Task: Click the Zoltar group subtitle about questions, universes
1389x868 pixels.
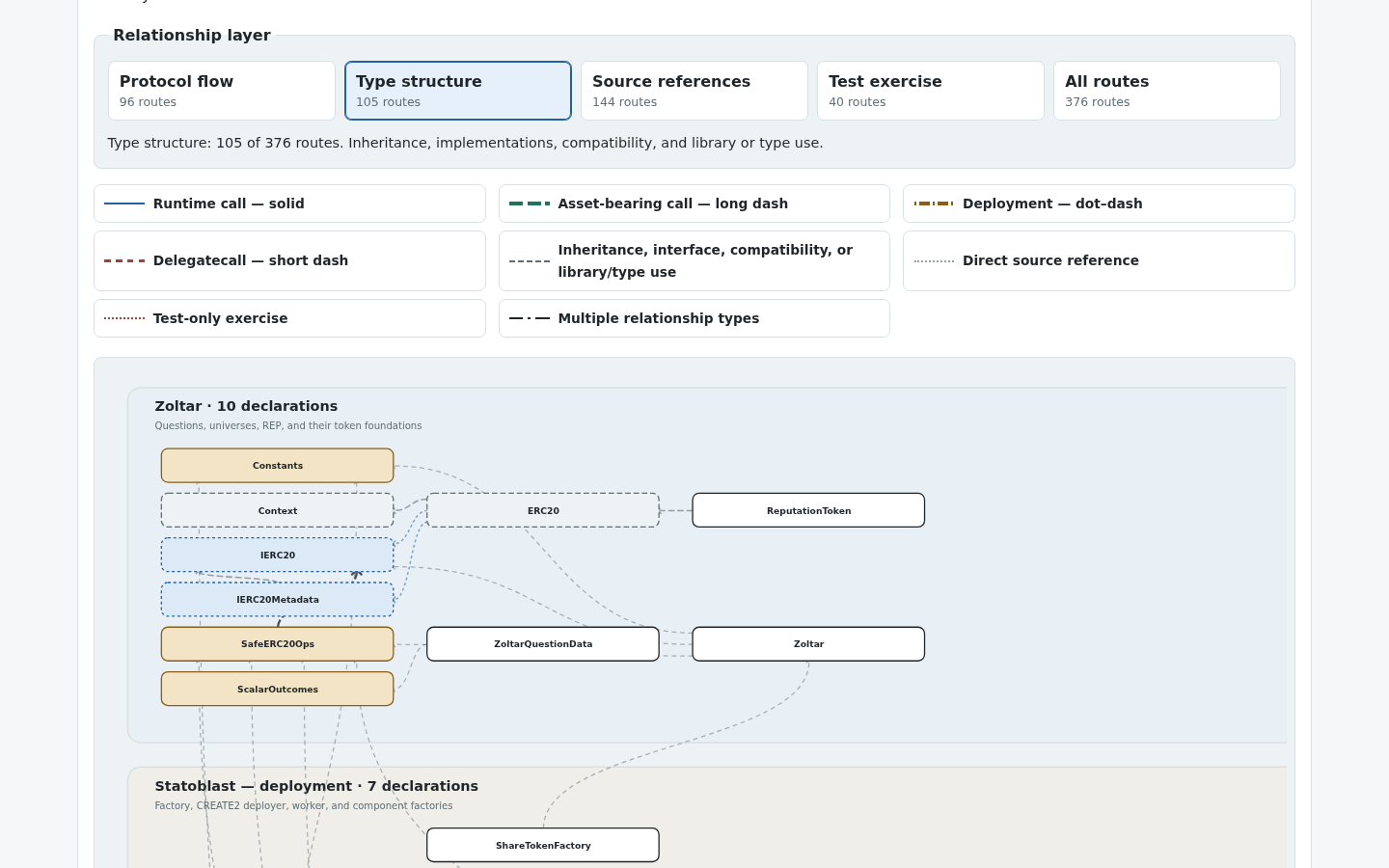Action: point(288,425)
